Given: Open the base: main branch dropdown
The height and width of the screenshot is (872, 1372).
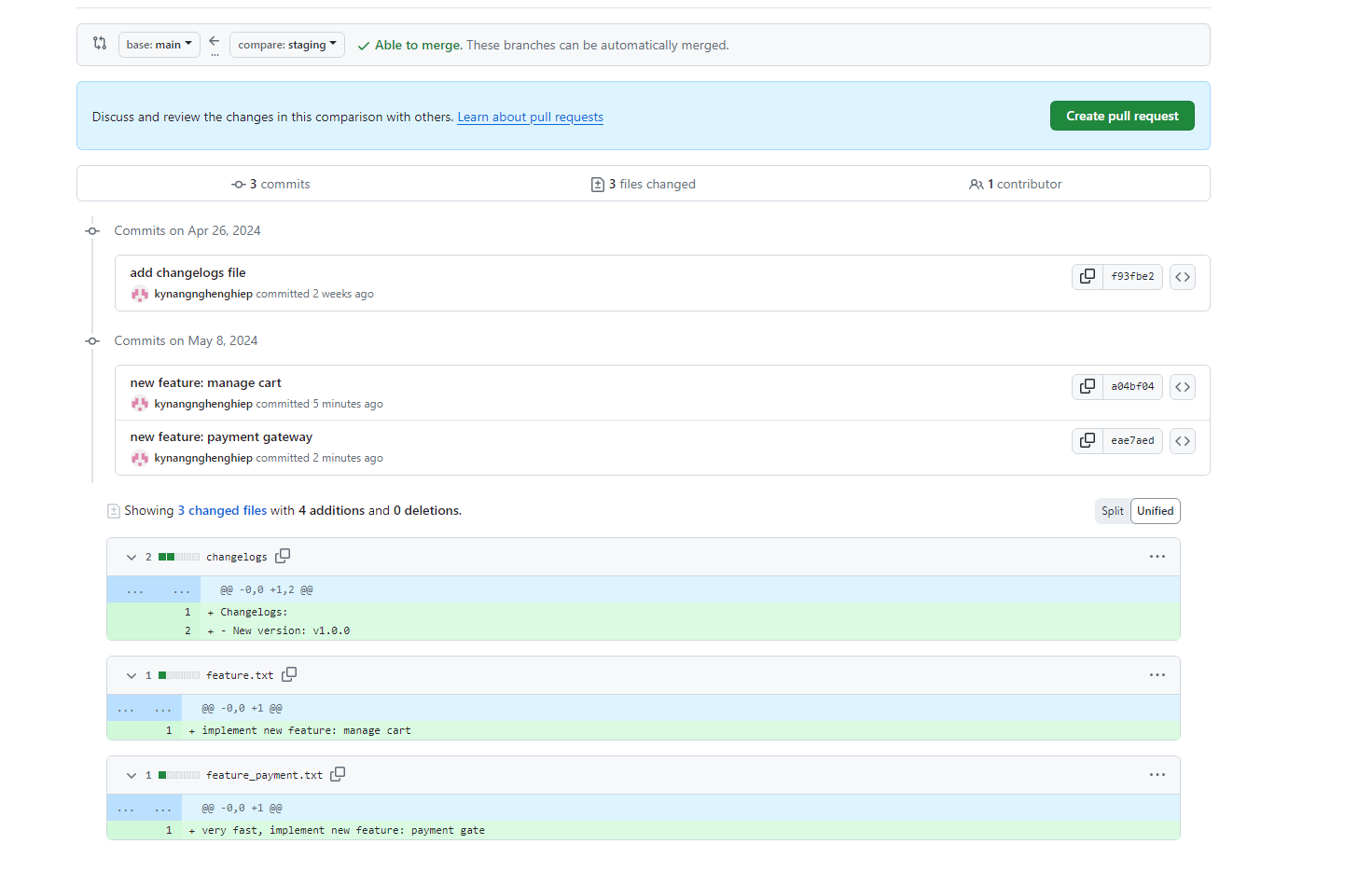Looking at the screenshot, I should (159, 45).
